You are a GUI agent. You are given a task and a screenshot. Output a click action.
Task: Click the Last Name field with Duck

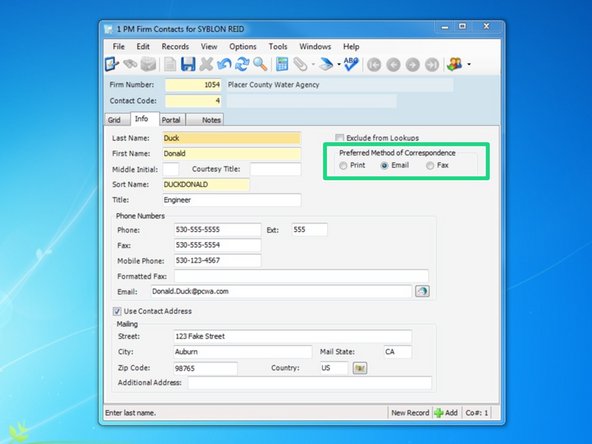coord(231,138)
